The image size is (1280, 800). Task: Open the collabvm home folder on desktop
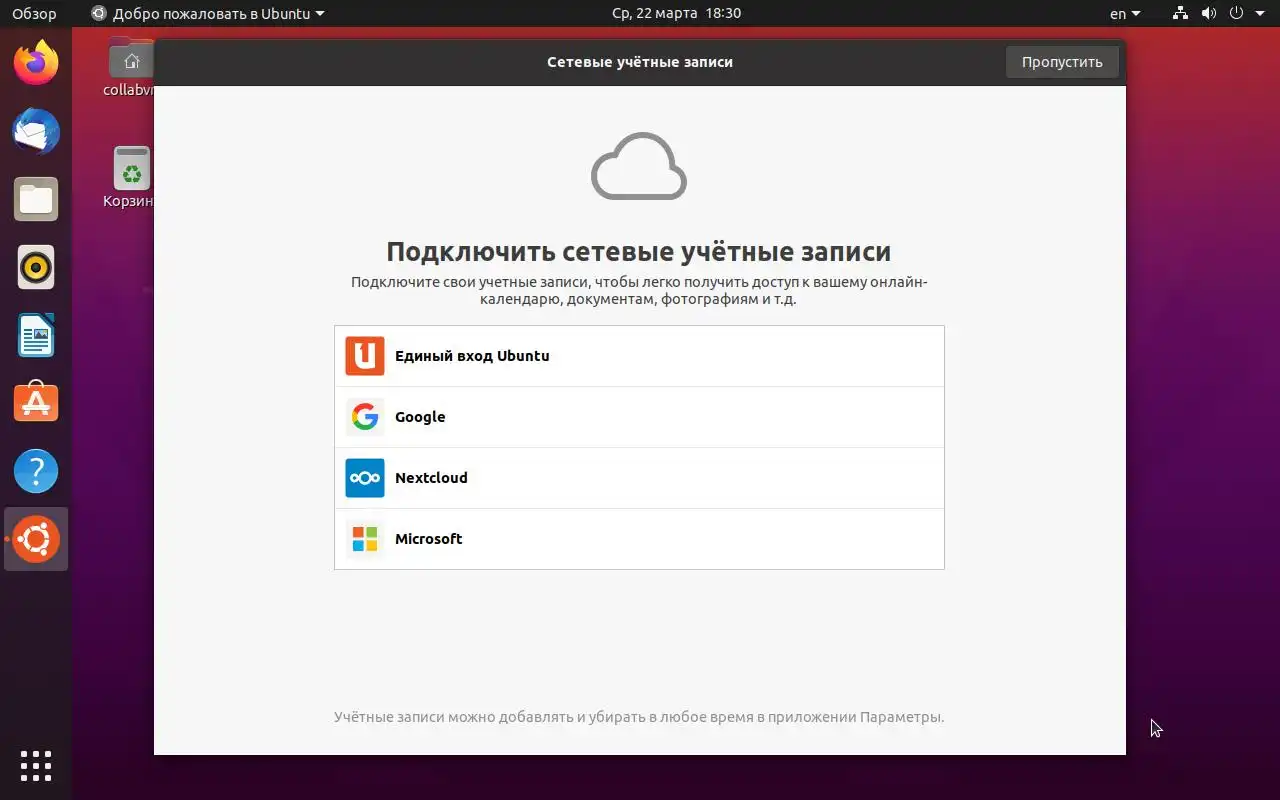pyautogui.click(x=131, y=67)
